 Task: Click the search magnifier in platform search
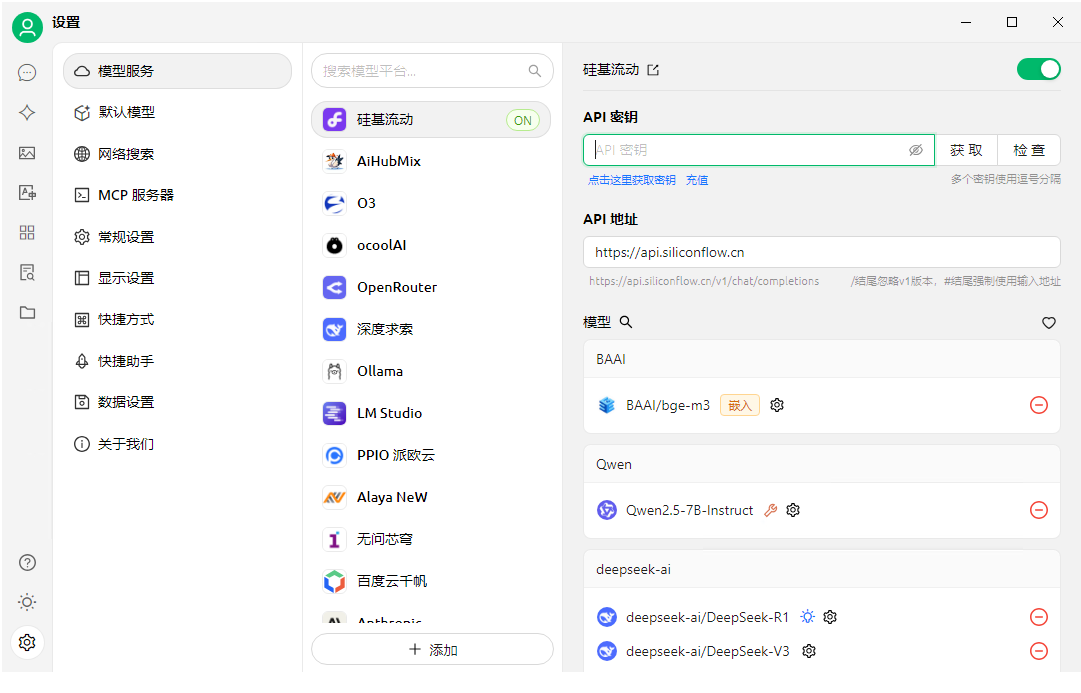[x=534, y=70]
